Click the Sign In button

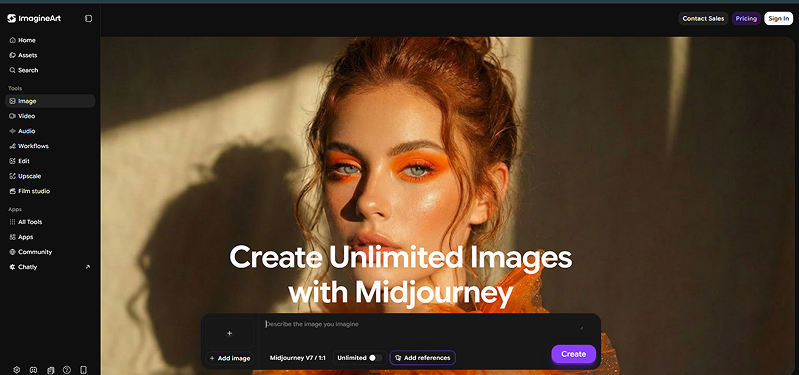click(x=779, y=19)
